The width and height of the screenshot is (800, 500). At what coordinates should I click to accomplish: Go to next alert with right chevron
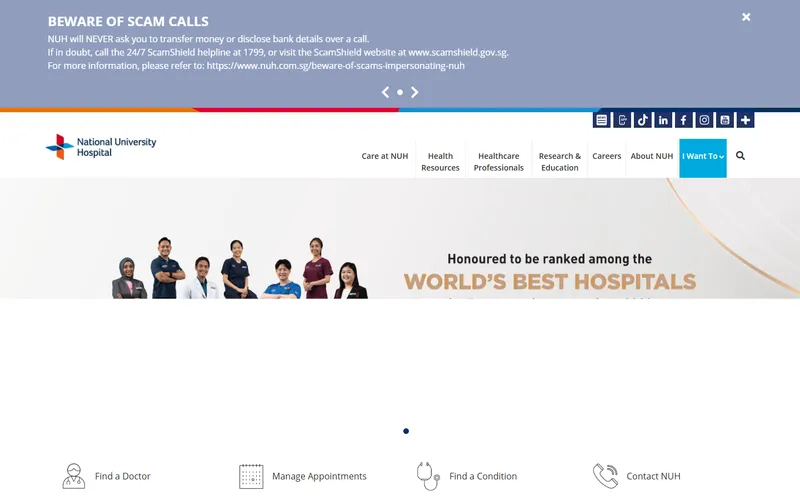click(415, 92)
